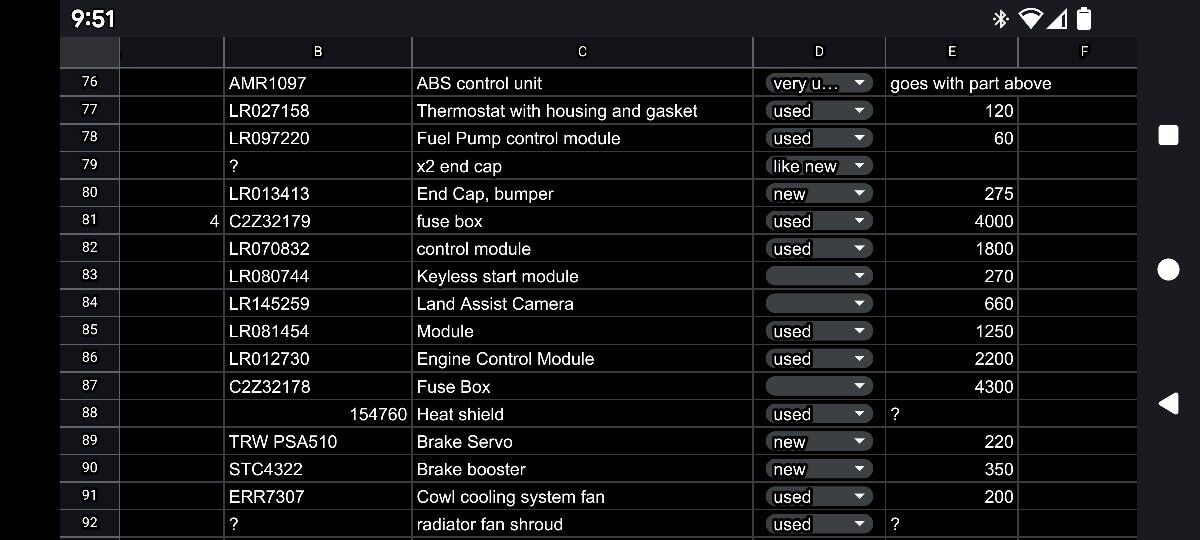The width and height of the screenshot is (1200, 540).
Task: Select row 81 header
Action: pyautogui.click(x=90, y=221)
